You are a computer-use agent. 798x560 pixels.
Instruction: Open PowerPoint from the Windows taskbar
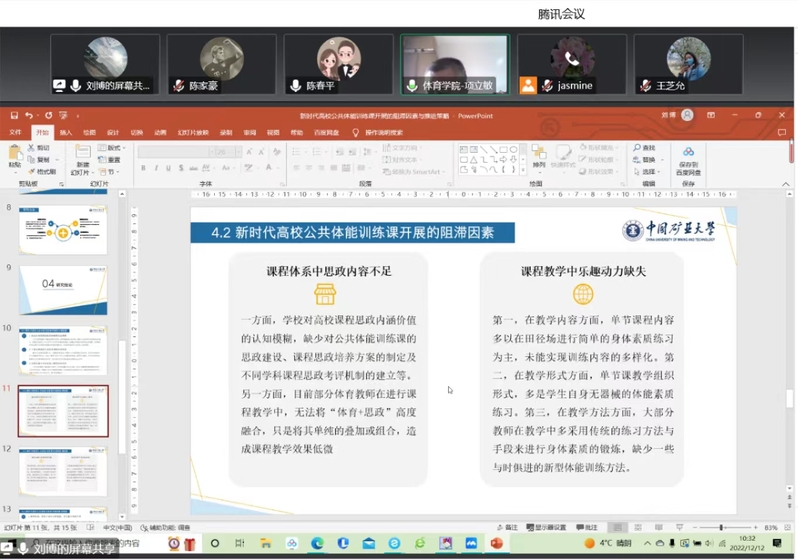tap(495, 544)
